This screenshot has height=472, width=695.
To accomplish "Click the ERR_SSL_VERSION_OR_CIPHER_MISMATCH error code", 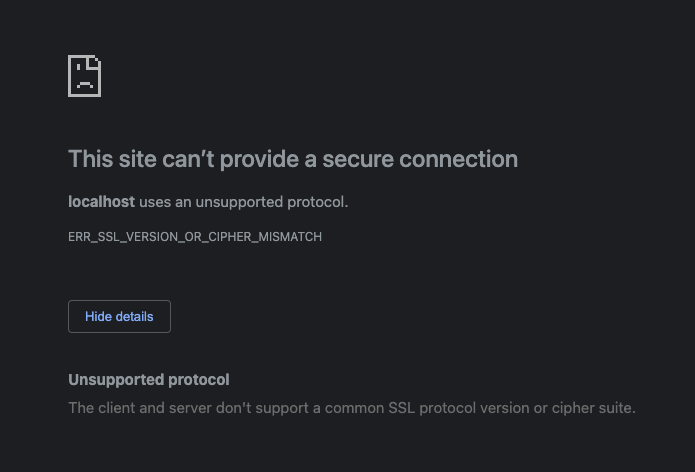I will (x=195, y=237).
